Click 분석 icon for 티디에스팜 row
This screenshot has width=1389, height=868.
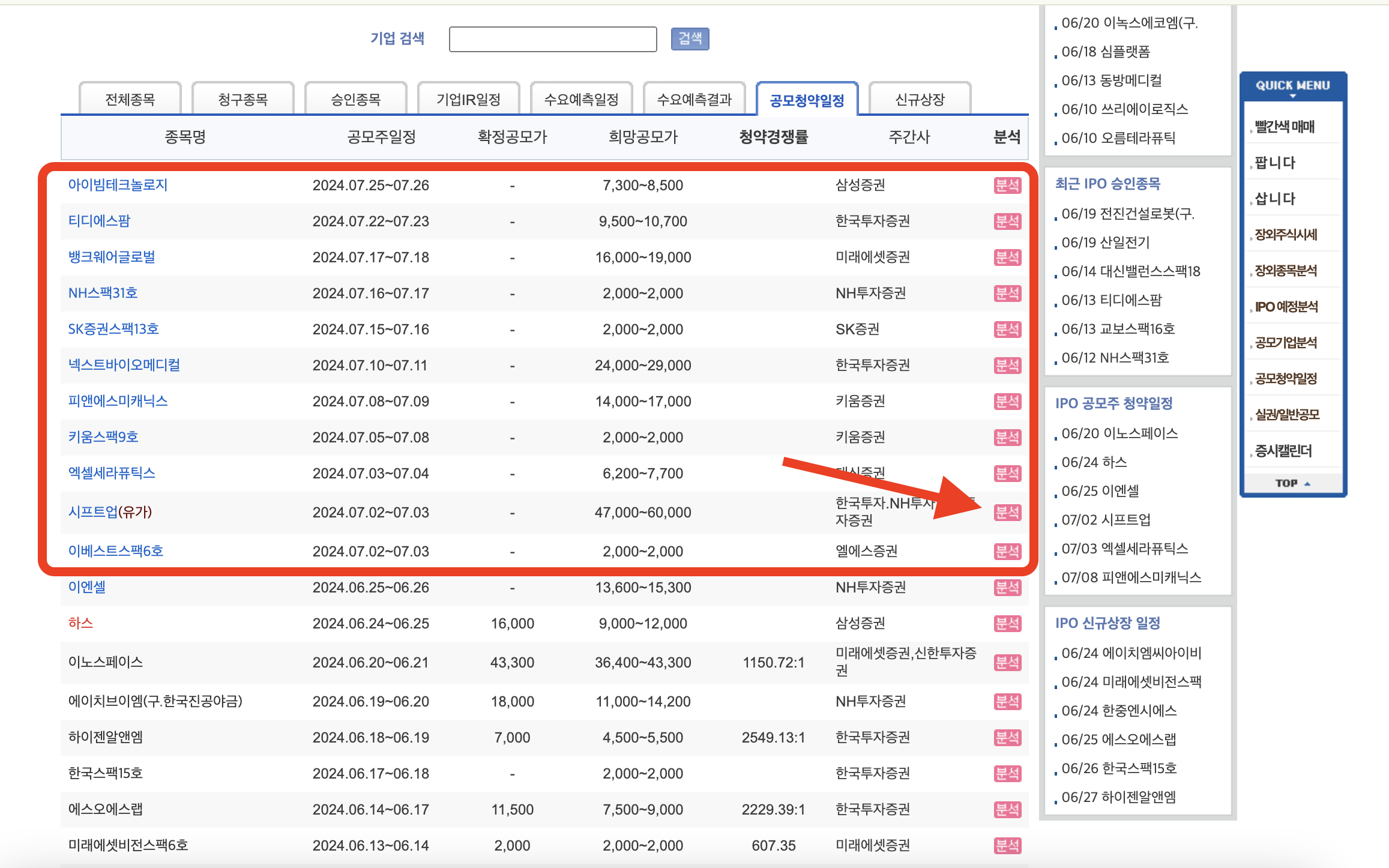pyautogui.click(x=1007, y=222)
